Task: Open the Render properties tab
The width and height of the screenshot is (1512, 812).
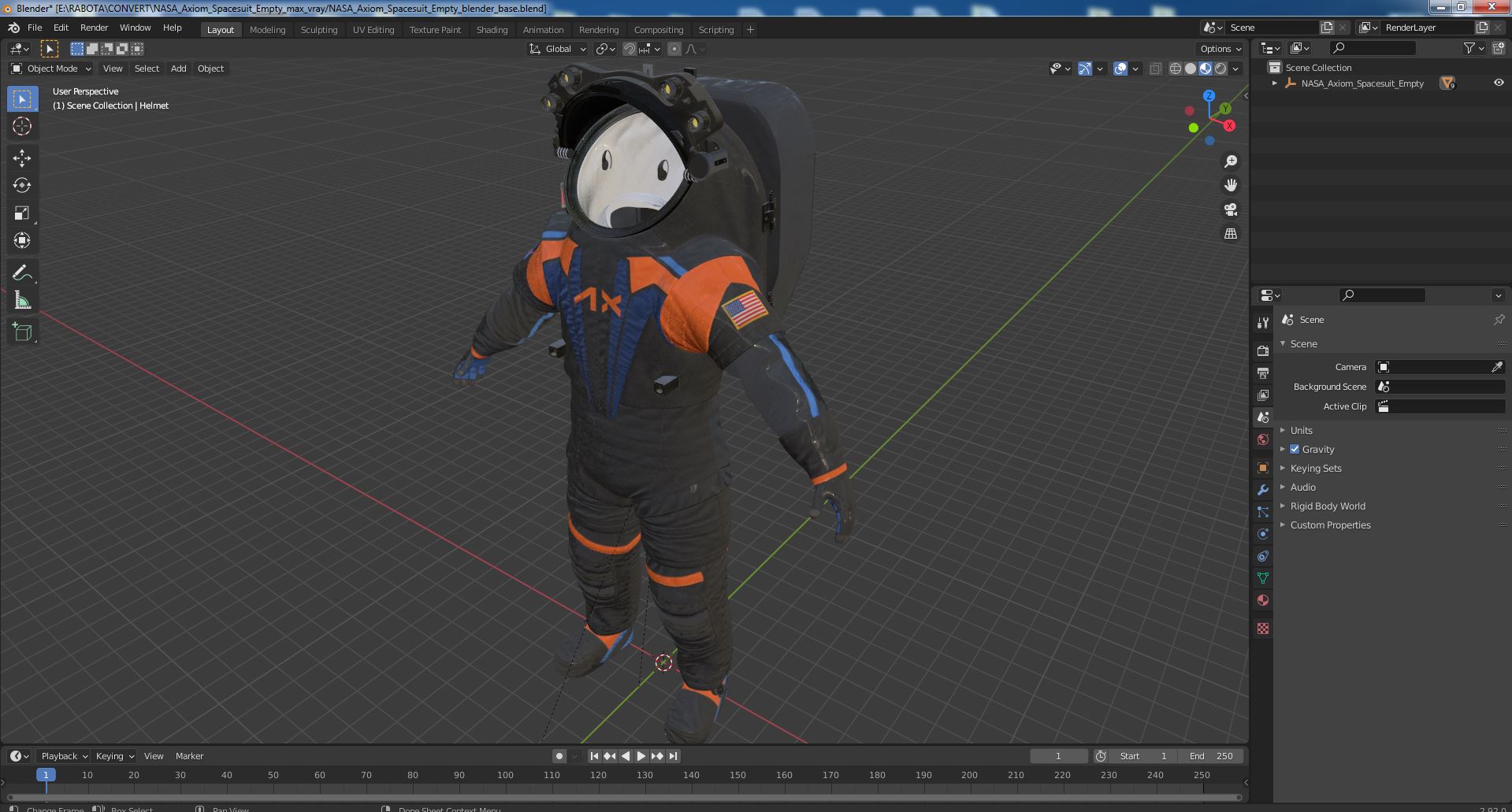Action: pos(1263,350)
